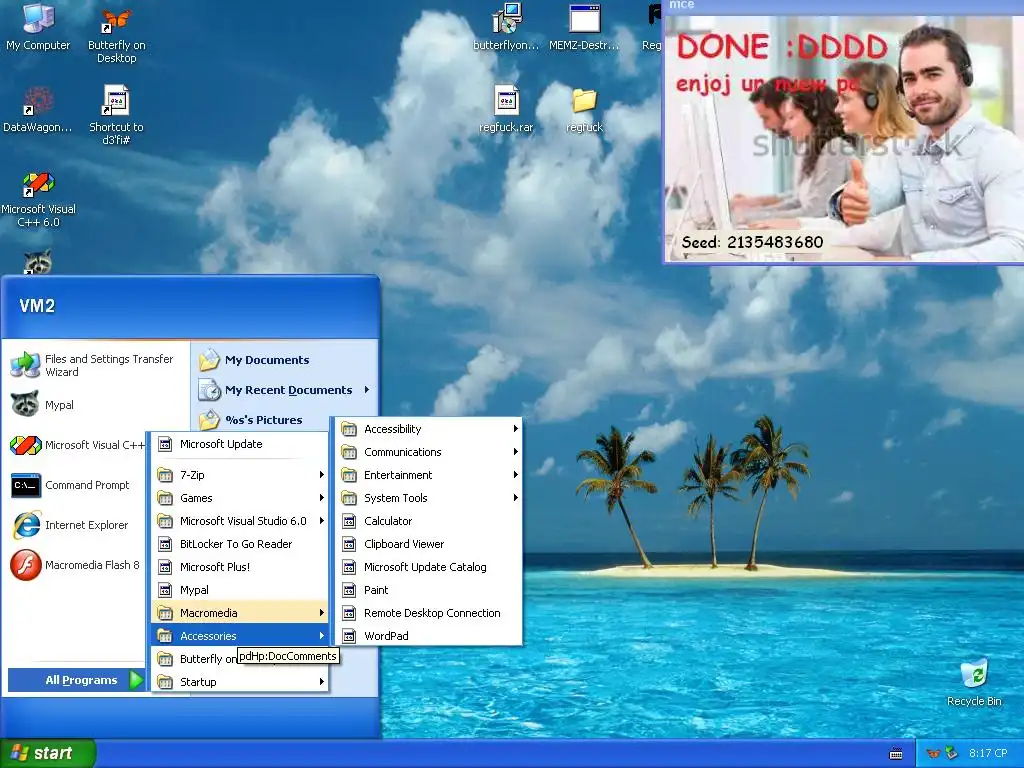Expand the 7-Zip program folder

pos(240,475)
